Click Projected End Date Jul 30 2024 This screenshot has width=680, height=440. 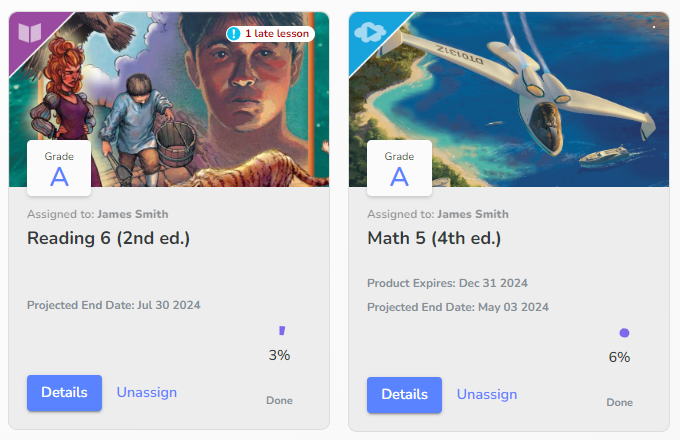(x=114, y=305)
